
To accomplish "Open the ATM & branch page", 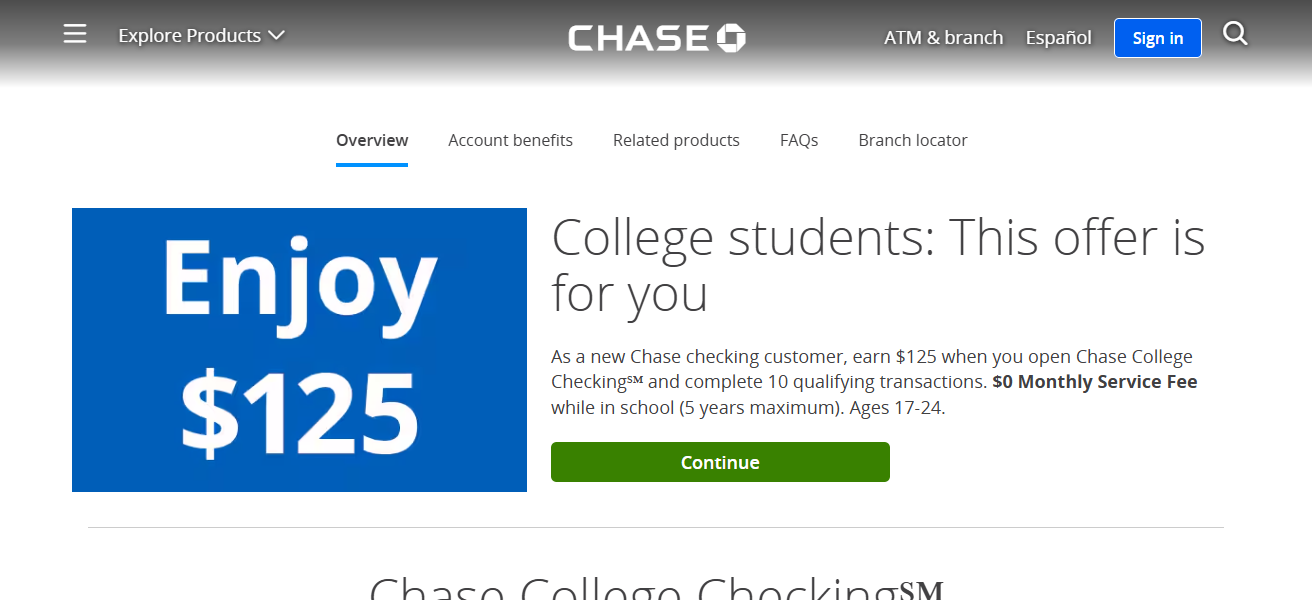I will 943,37.
